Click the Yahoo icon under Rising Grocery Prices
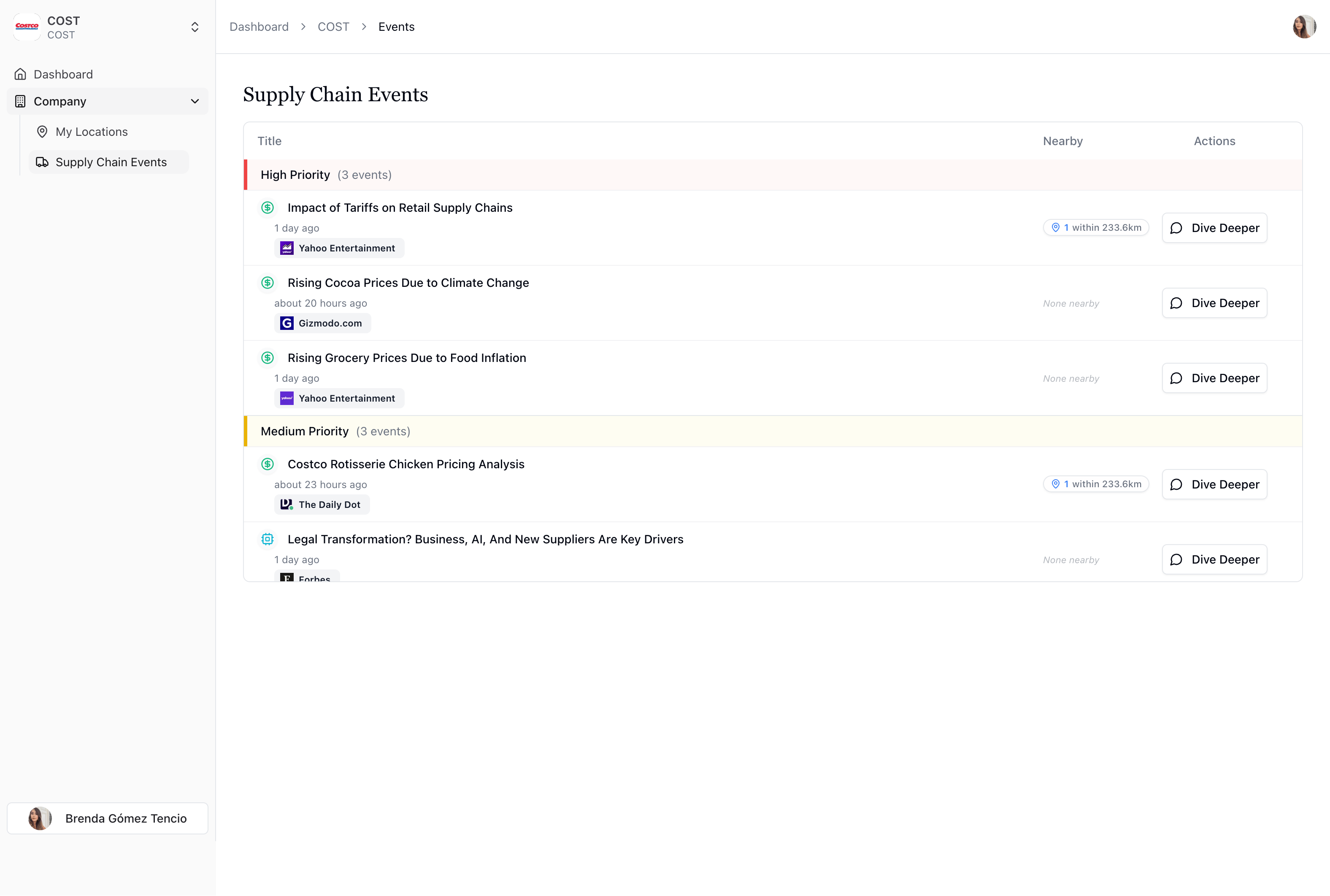Screen dimensions: 1330x896 [x=287, y=398]
